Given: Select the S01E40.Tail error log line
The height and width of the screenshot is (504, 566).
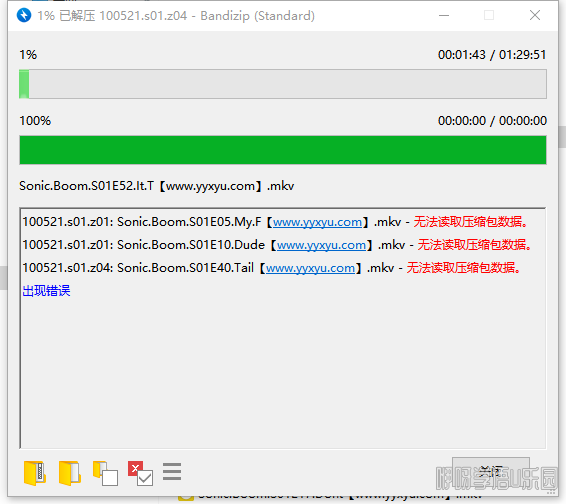Looking at the screenshot, I should click(271, 268).
